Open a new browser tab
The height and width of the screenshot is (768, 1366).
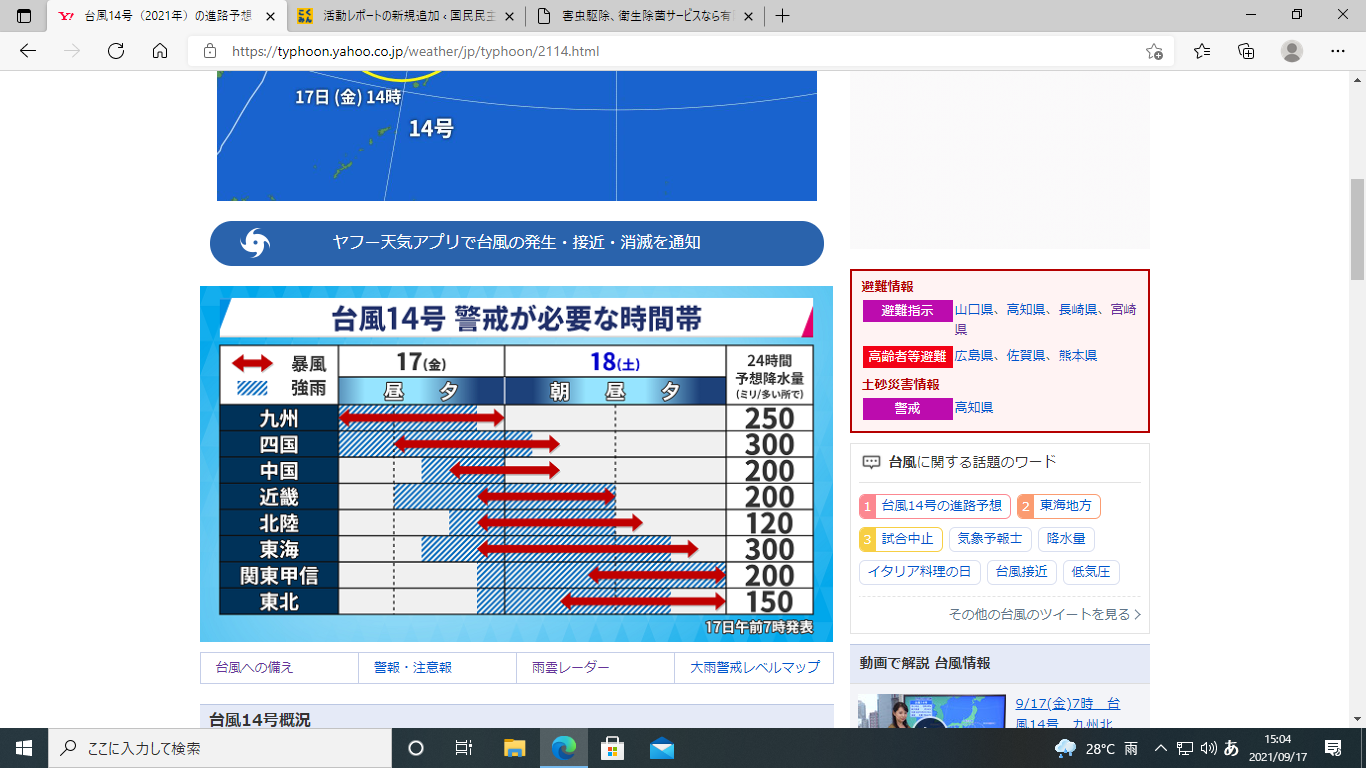coord(782,16)
